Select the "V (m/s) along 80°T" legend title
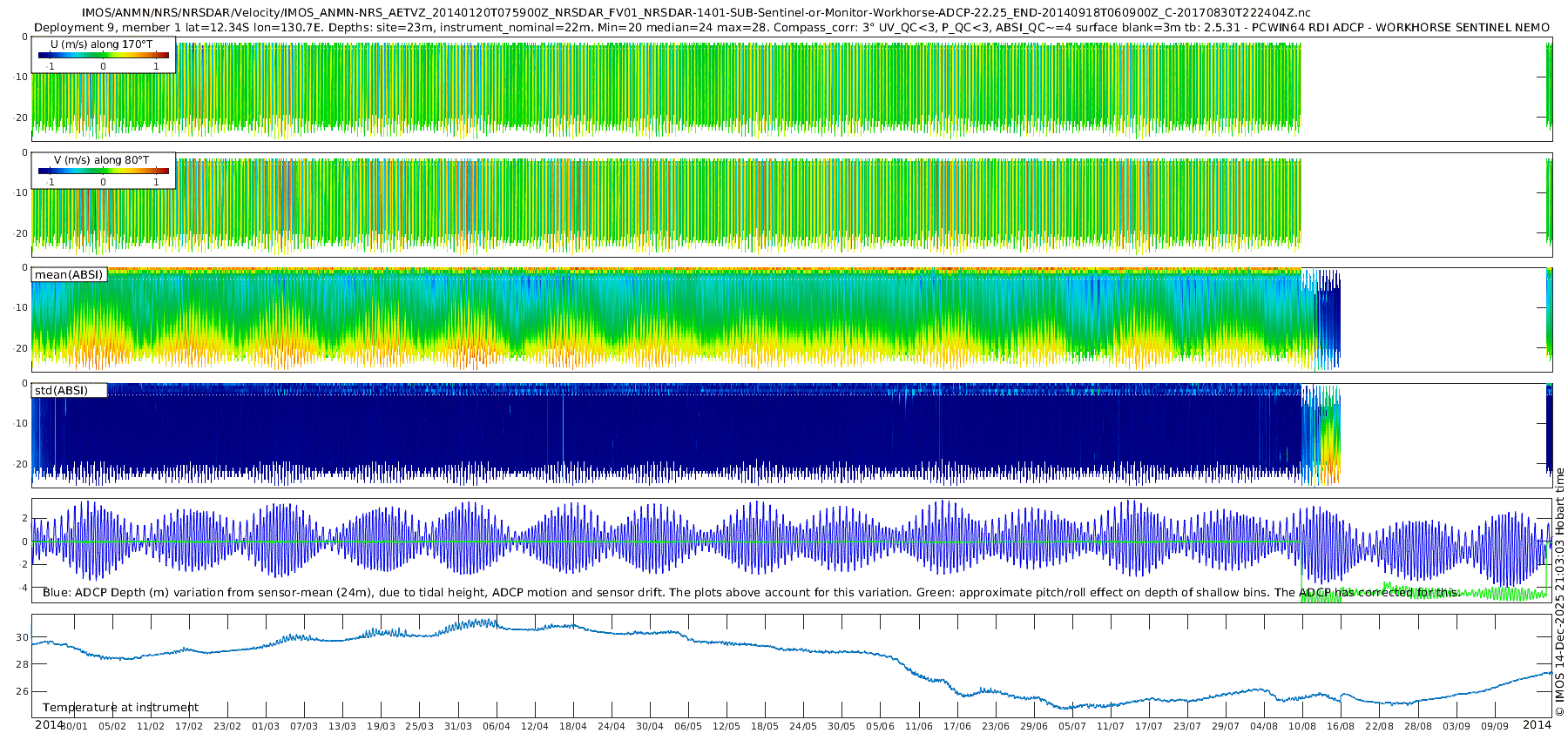Screen dimensions: 1568x740 pyautogui.click(x=101, y=160)
